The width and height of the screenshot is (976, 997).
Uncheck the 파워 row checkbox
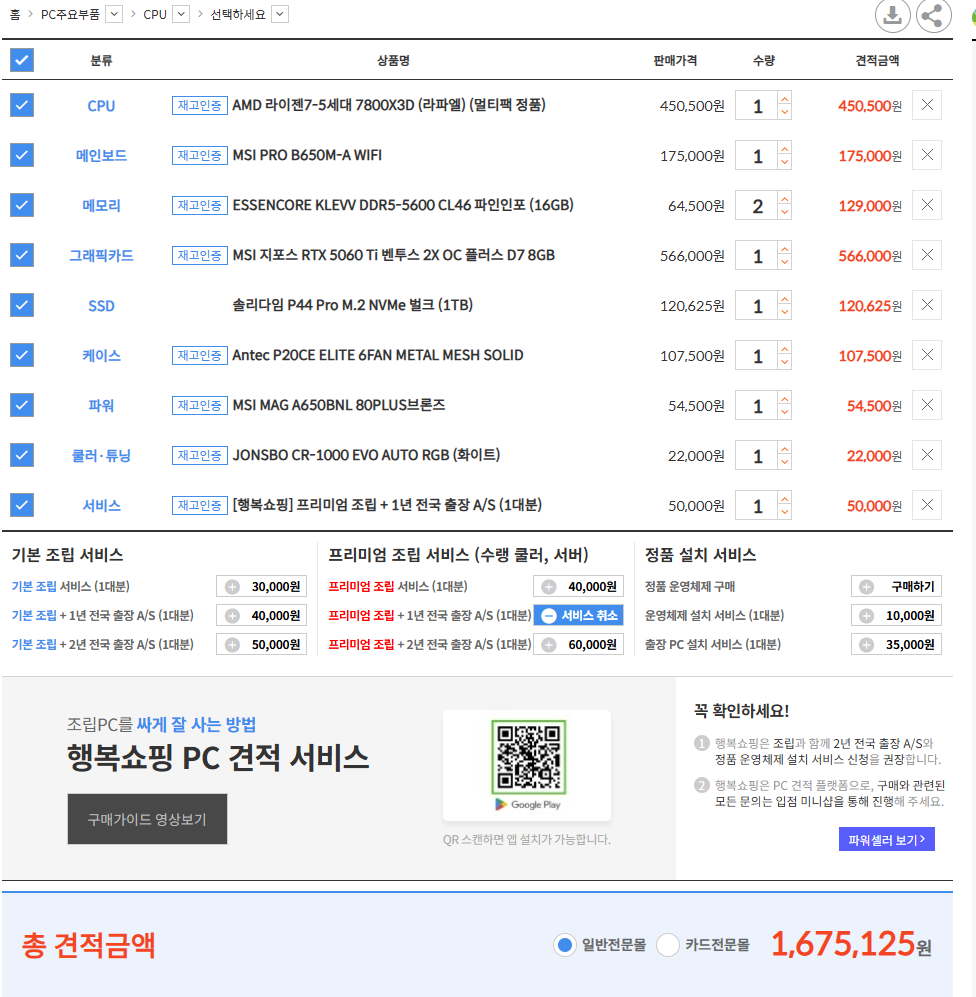click(x=22, y=405)
